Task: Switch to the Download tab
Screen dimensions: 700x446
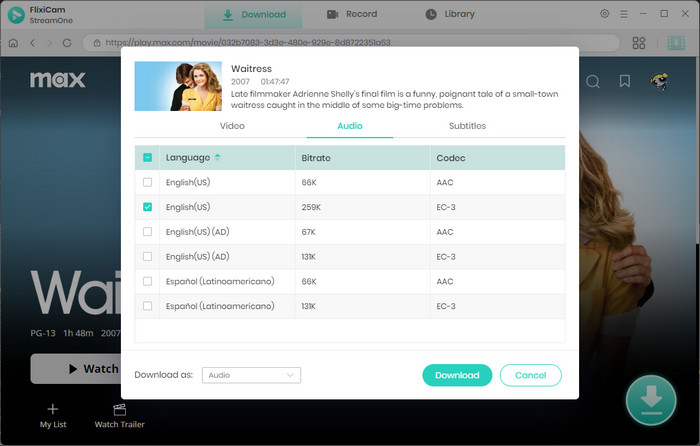Action: tap(254, 15)
